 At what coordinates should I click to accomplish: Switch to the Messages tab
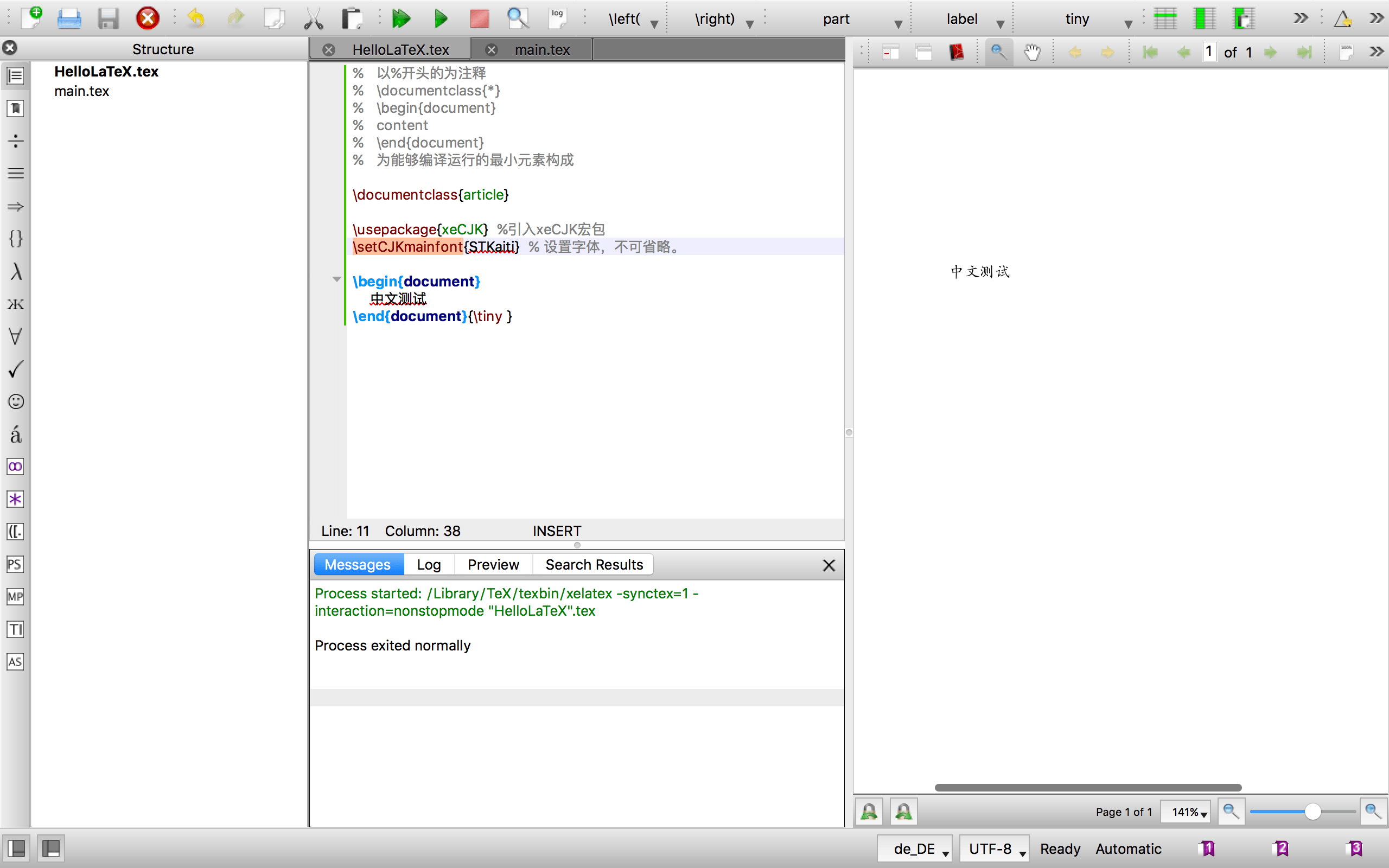tap(358, 565)
